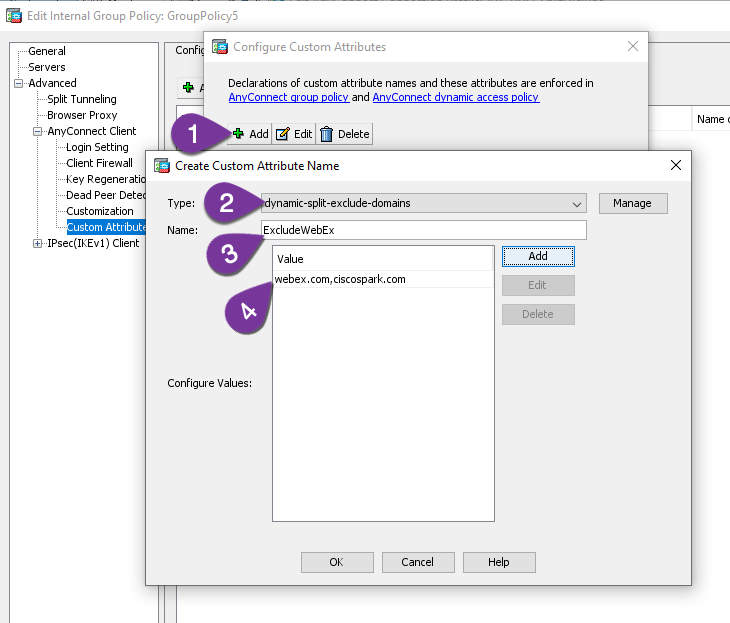The width and height of the screenshot is (730, 623).
Task: Select Servers in the policy tree
Action: point(47,67)
